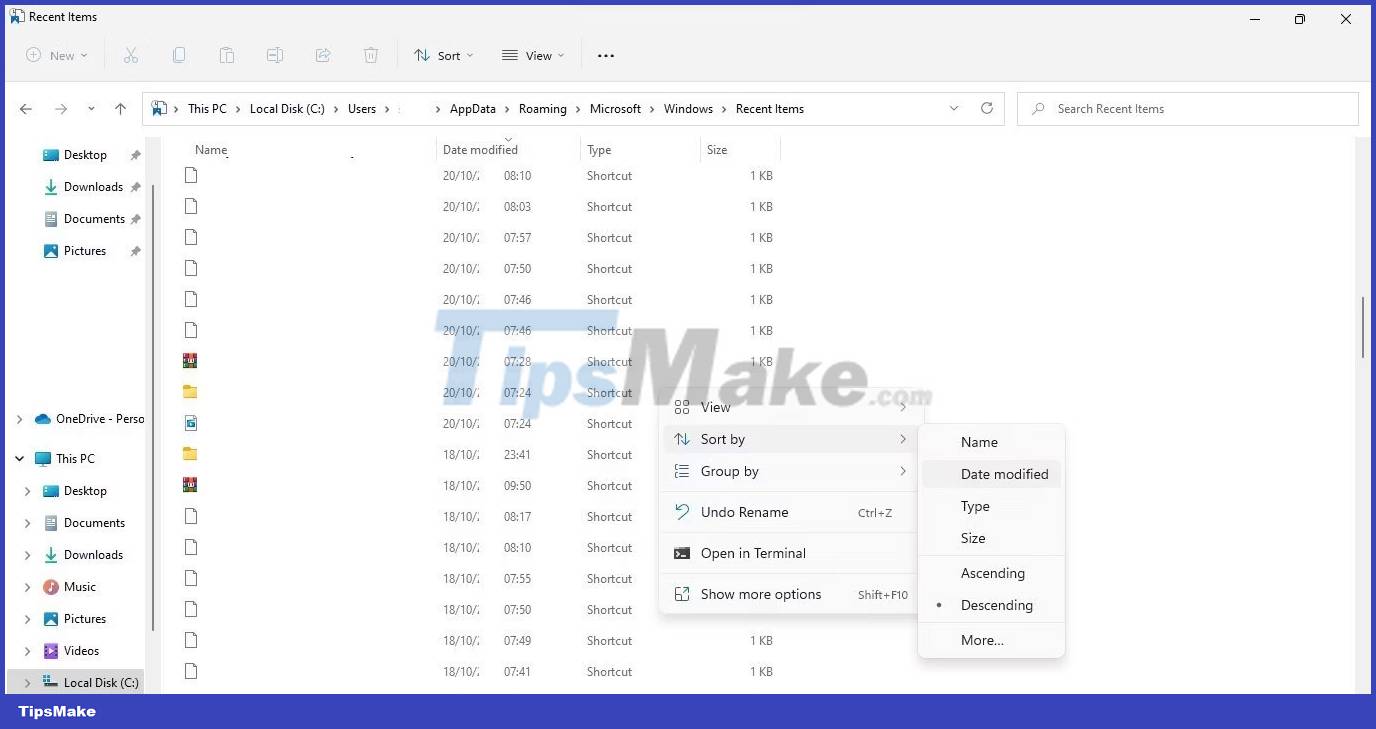The width and height of the screenshot is (1376, 729).
Task: Open the Group by submenu
Action: [x=729, y=471]
